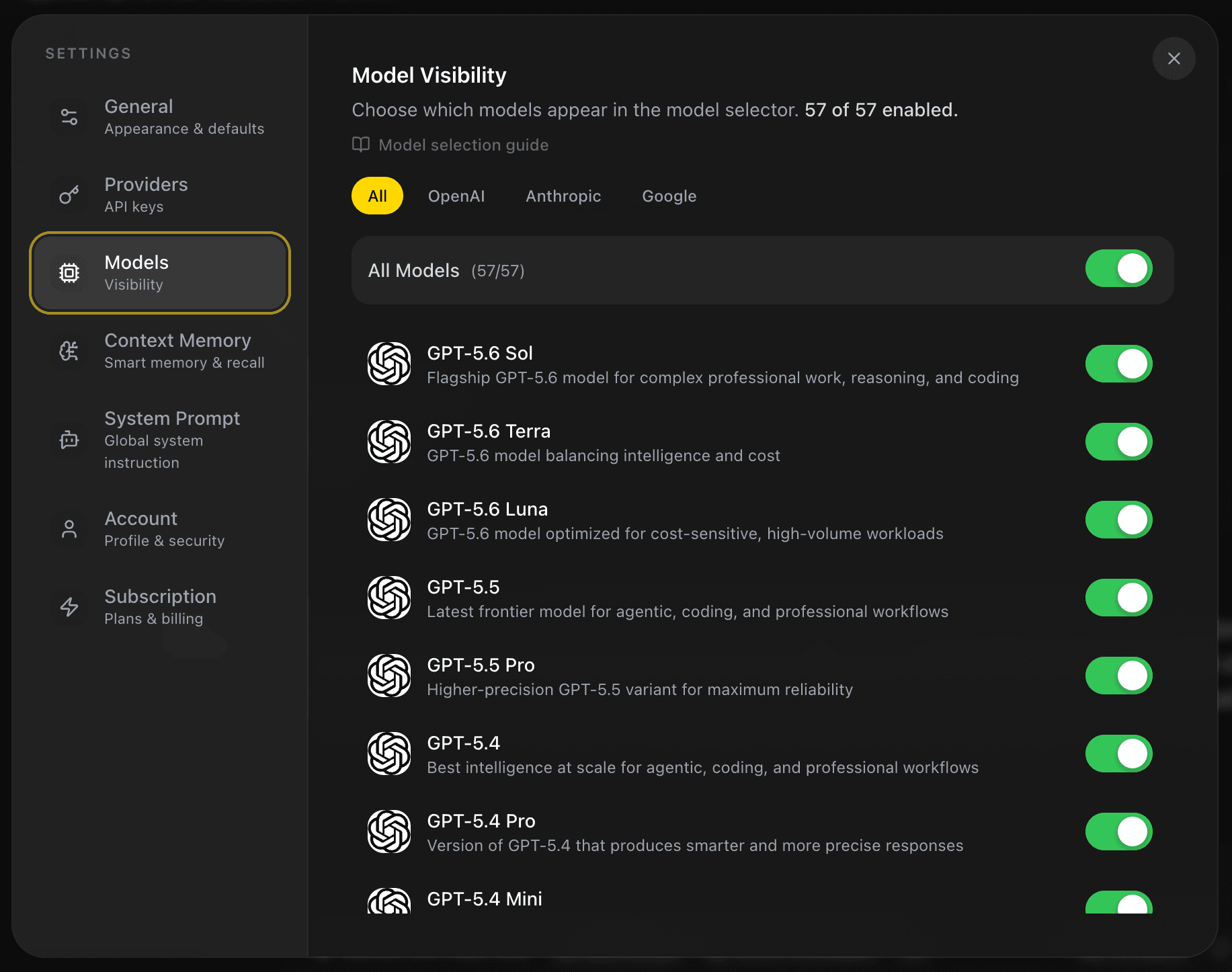Click the Models chip icon
1232x972 pixels.
(69, 273)
